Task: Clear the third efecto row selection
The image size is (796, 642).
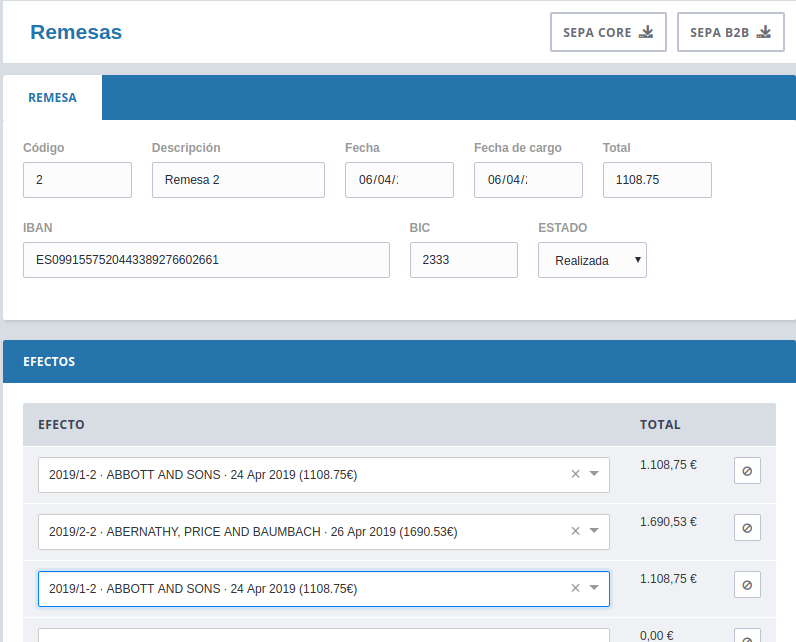Action: click(575, 588)
